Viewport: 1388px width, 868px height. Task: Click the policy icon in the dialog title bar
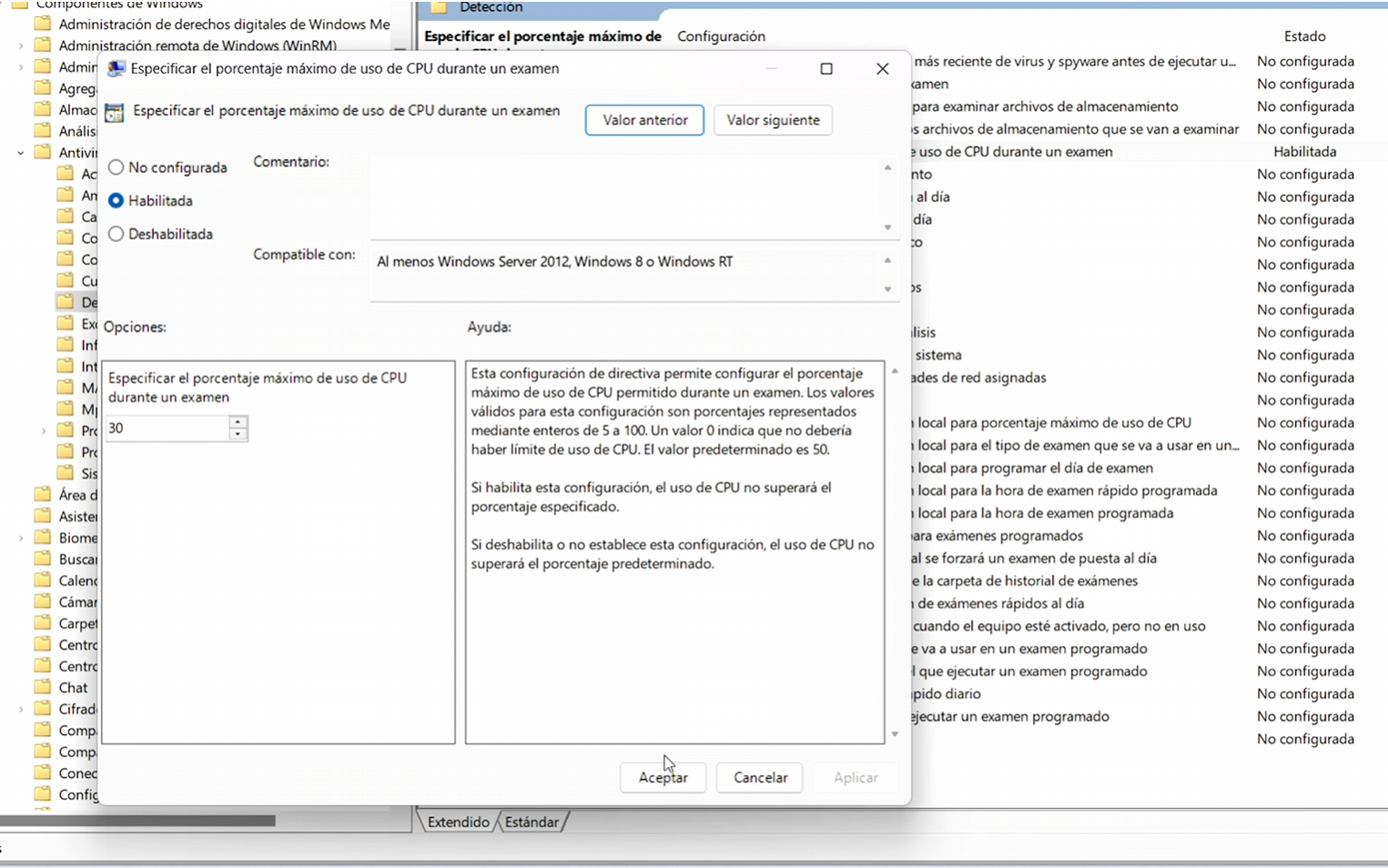116,68
